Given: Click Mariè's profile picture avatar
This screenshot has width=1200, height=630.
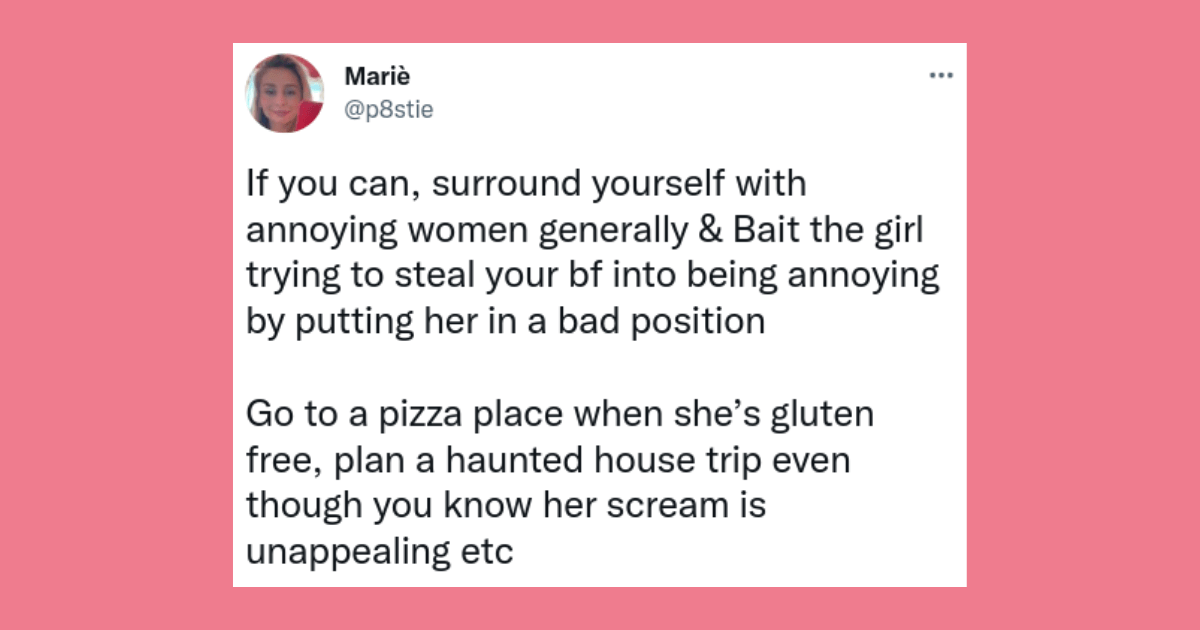Looking at the screenshot, I should click(x=284, y=93).
